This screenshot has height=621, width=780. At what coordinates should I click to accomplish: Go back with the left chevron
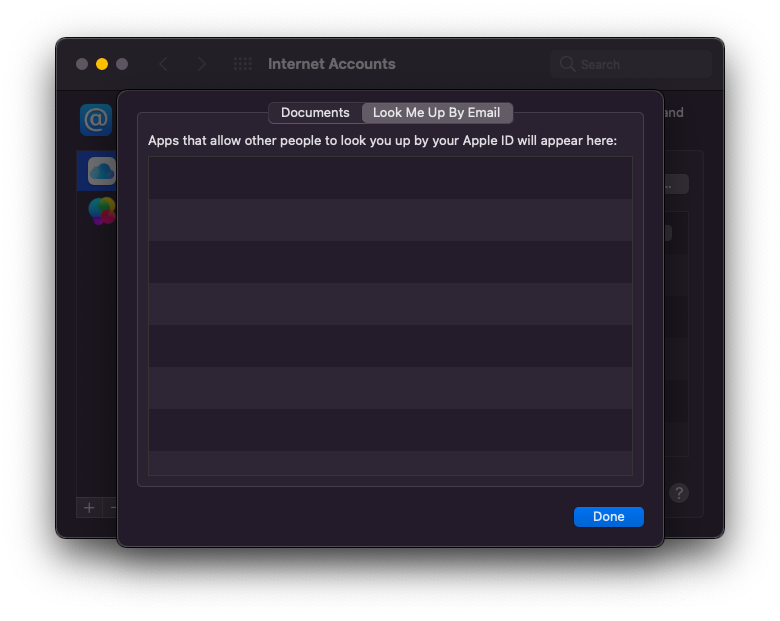[x=163, y=64]
